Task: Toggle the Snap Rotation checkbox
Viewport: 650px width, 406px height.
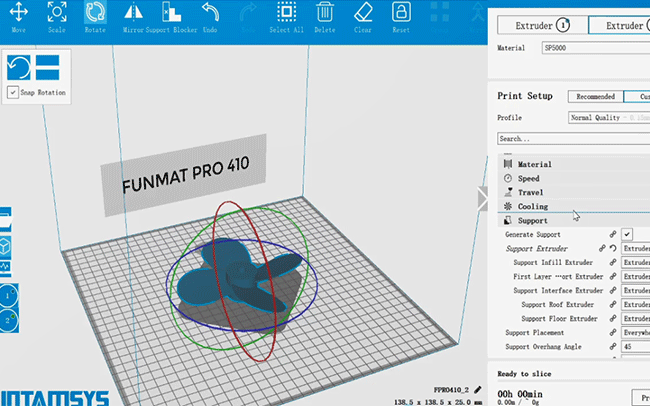Action: (x=13, y=92)
